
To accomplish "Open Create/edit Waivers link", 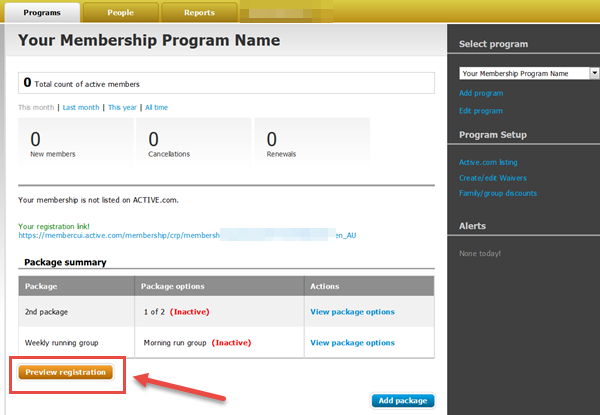I will pos(493,177).
